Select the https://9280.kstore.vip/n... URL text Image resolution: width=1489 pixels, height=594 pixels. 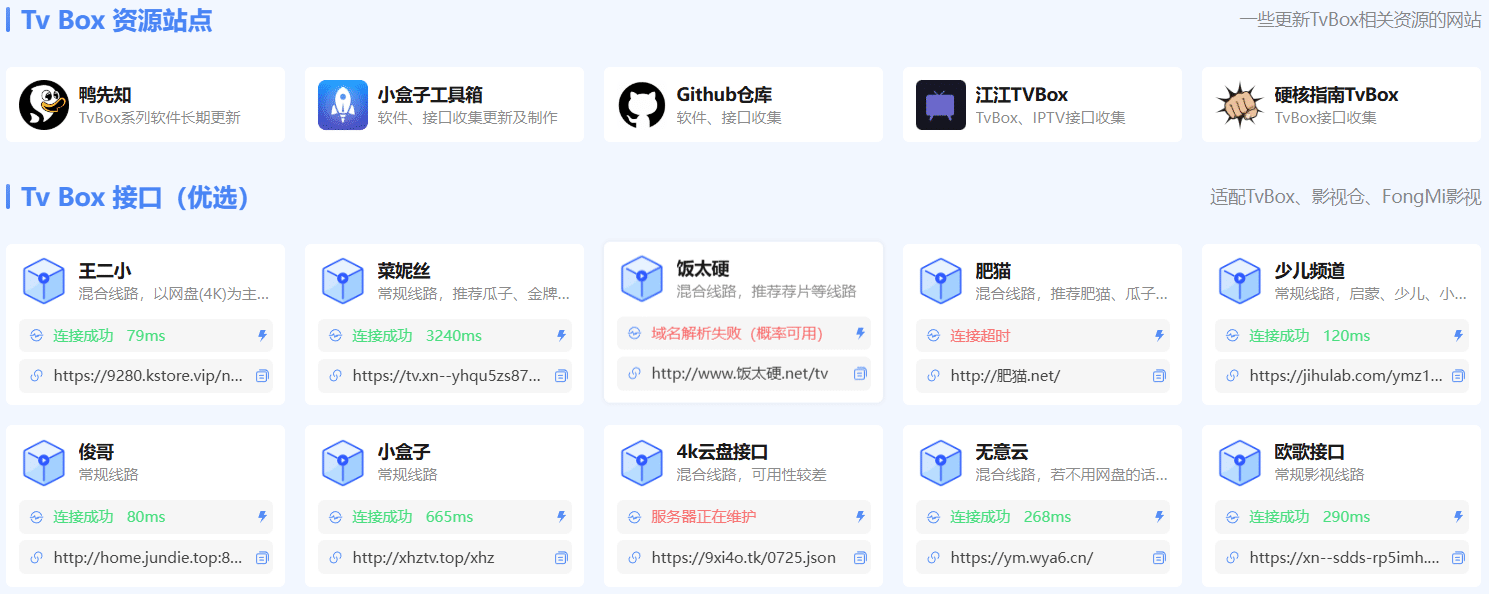tap(148, 376)
